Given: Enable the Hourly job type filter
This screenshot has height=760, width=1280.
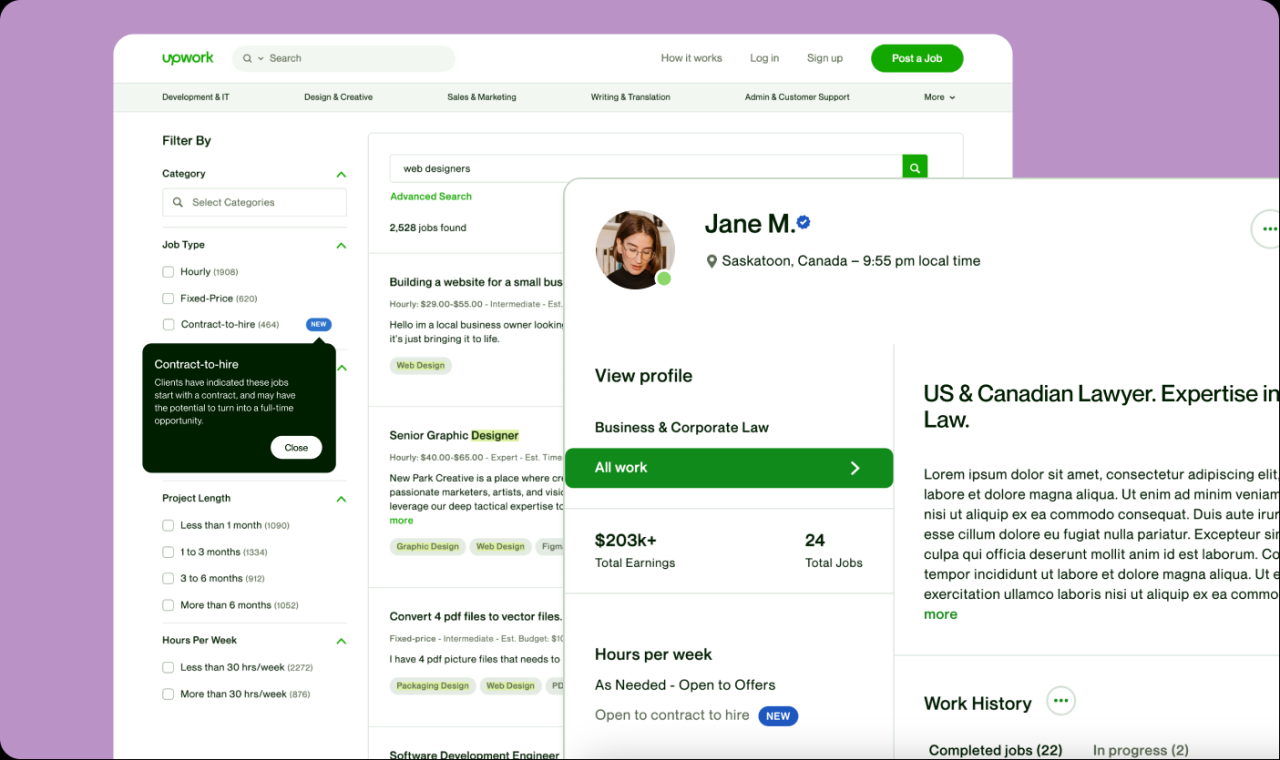Looking at the screenshot, I should coord(167,271).
